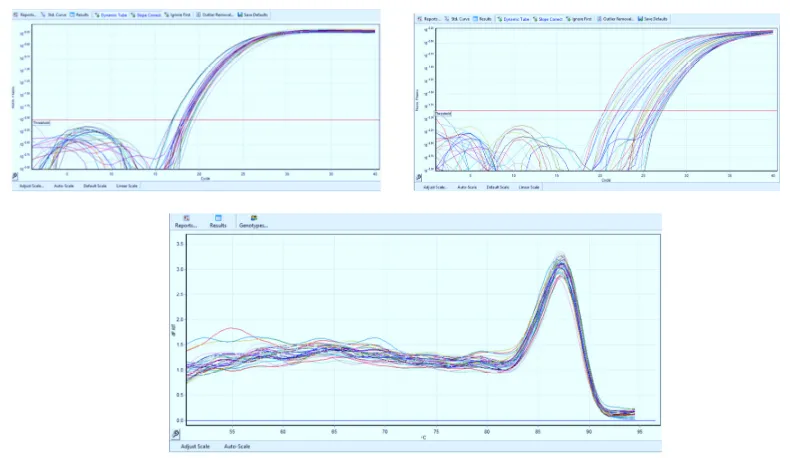Click the magnifier icon on the right plot
Image resolution: width=790 pixels, height=458 pixels.
[419, 177]
